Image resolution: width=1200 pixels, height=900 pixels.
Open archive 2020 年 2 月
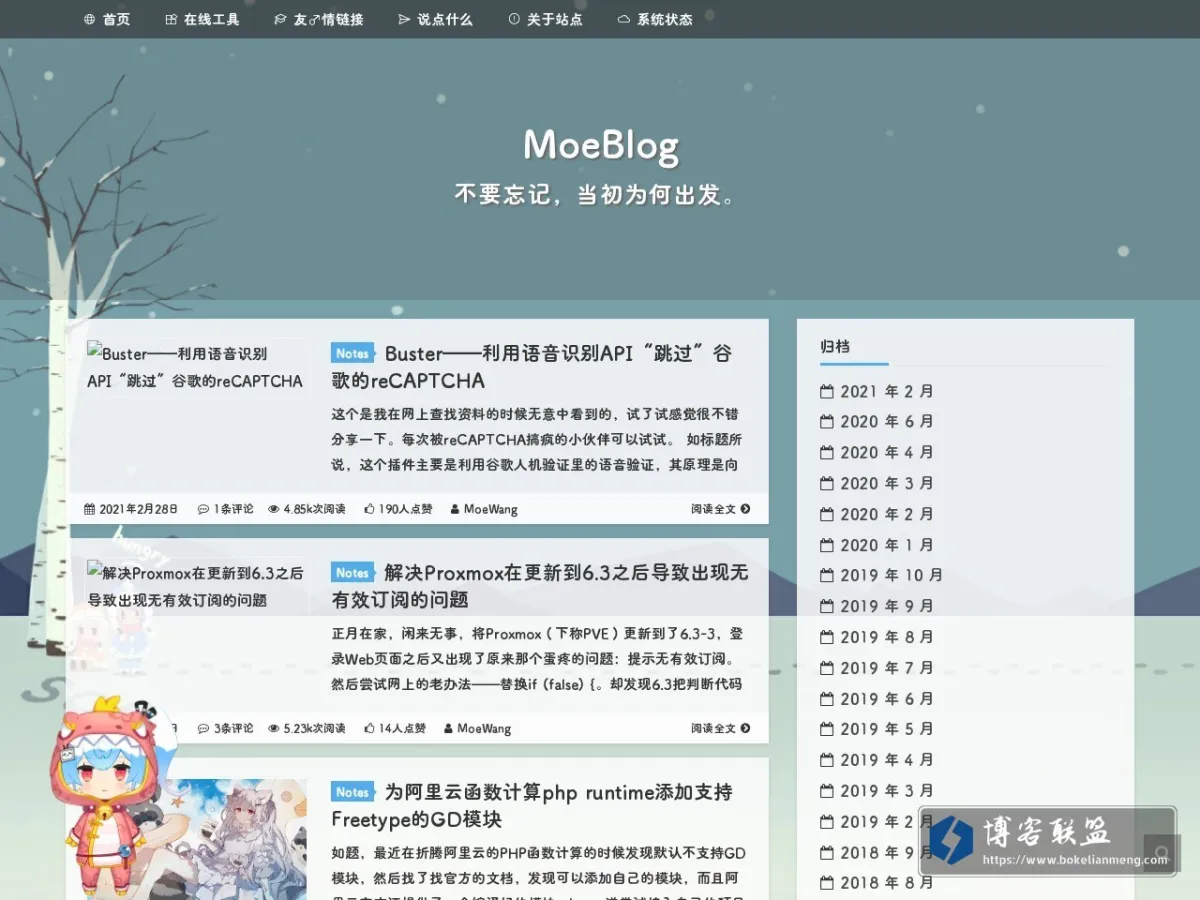coord(878,514)
